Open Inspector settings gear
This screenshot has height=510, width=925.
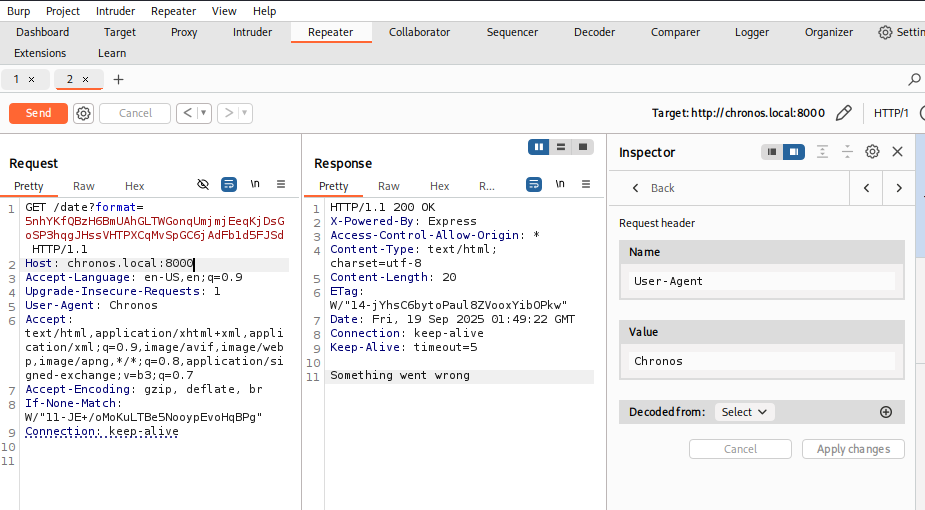tap(872, 152)
